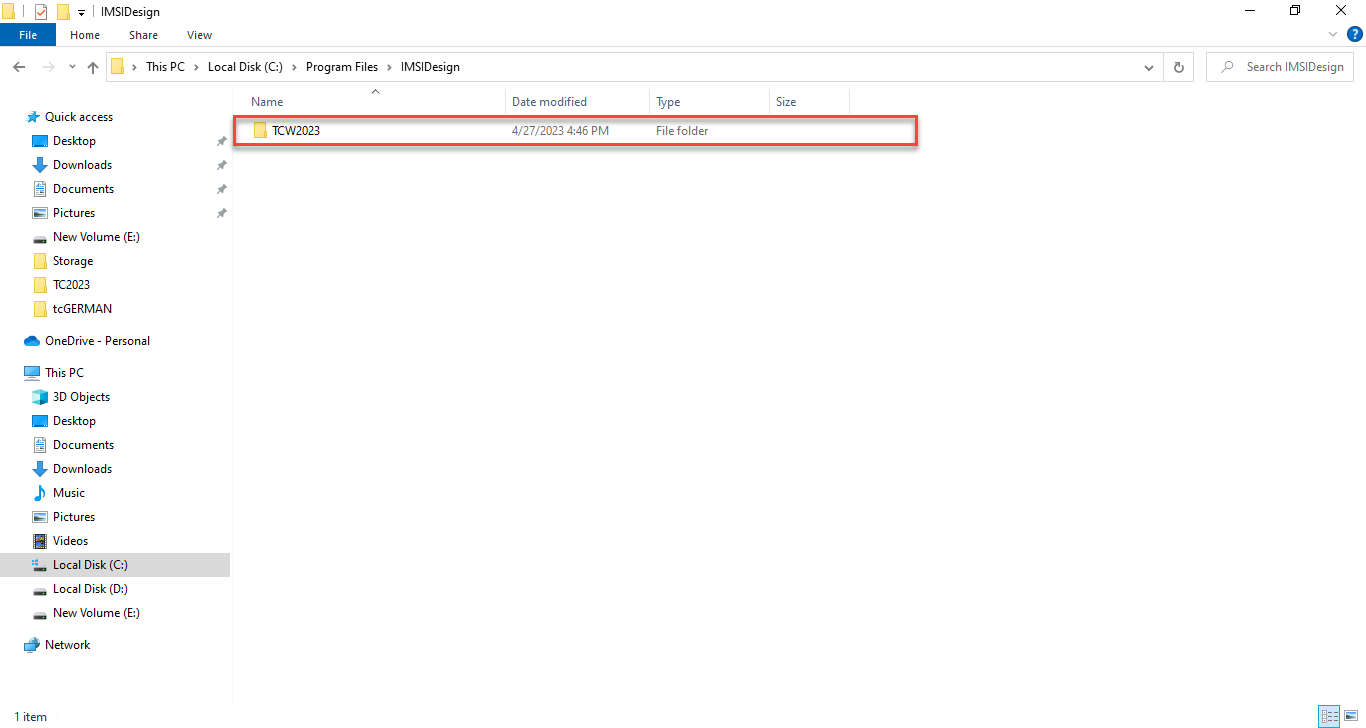Switch to the Share ribbon tab

point(143,35)
